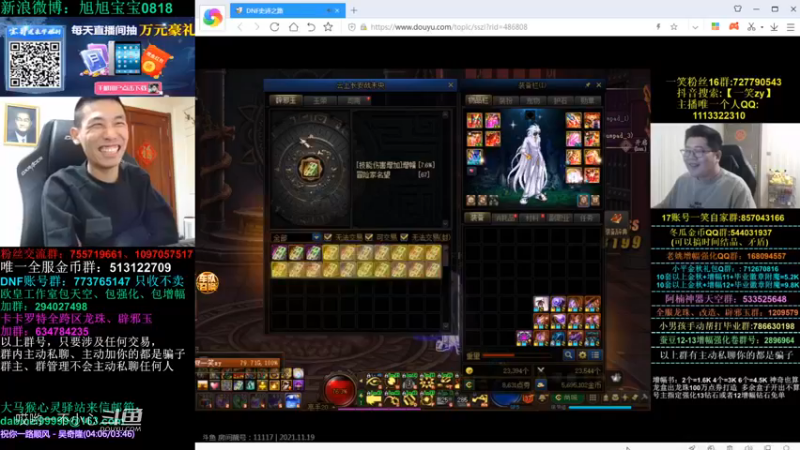This screenshot has width=800, height=450.
Task: Click the center emblem in circular dial
Action: pyautogui.click(x=310, y=169)
